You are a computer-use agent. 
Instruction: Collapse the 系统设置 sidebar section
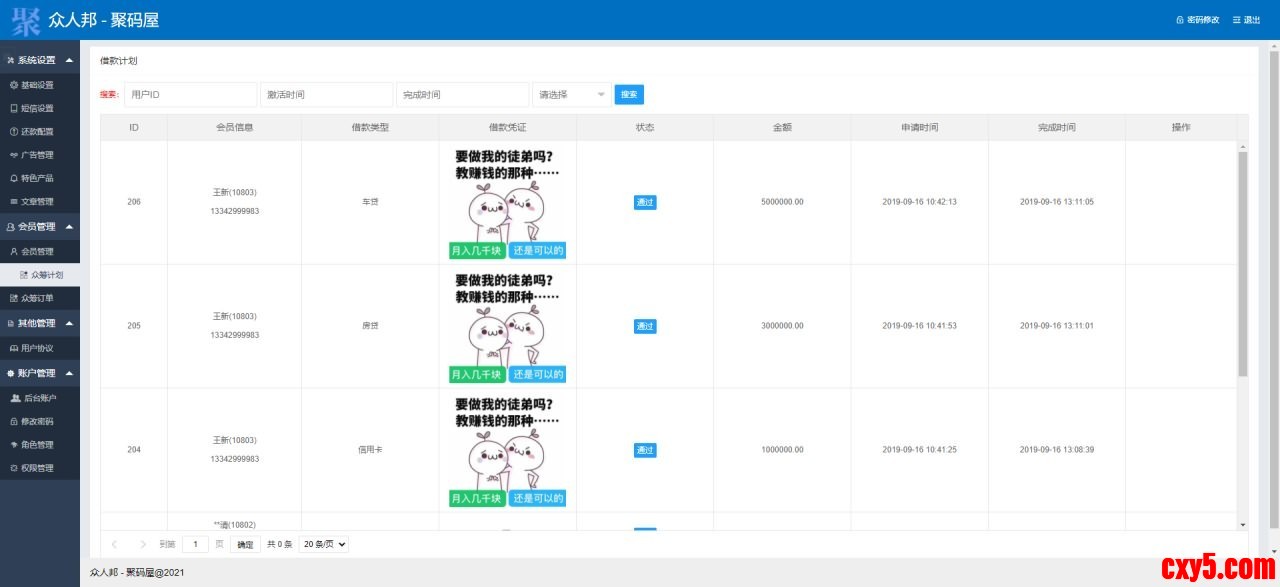pyautogui.click(x=69, y=60)
